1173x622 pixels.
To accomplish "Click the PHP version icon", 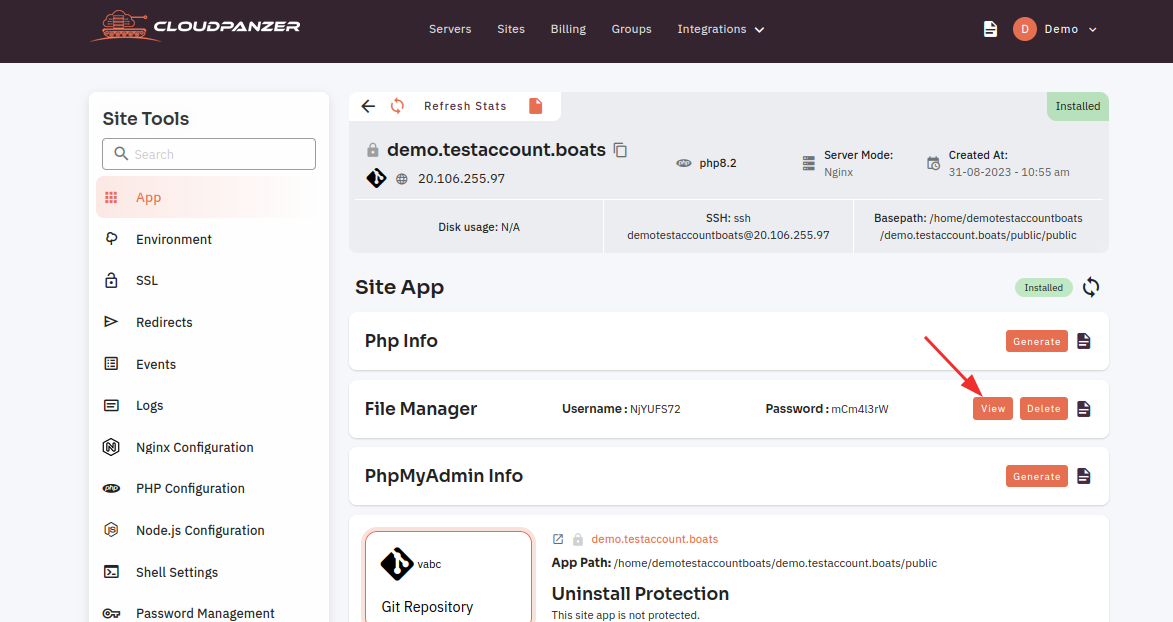I will pyautogui.click(x=684, y=163).
